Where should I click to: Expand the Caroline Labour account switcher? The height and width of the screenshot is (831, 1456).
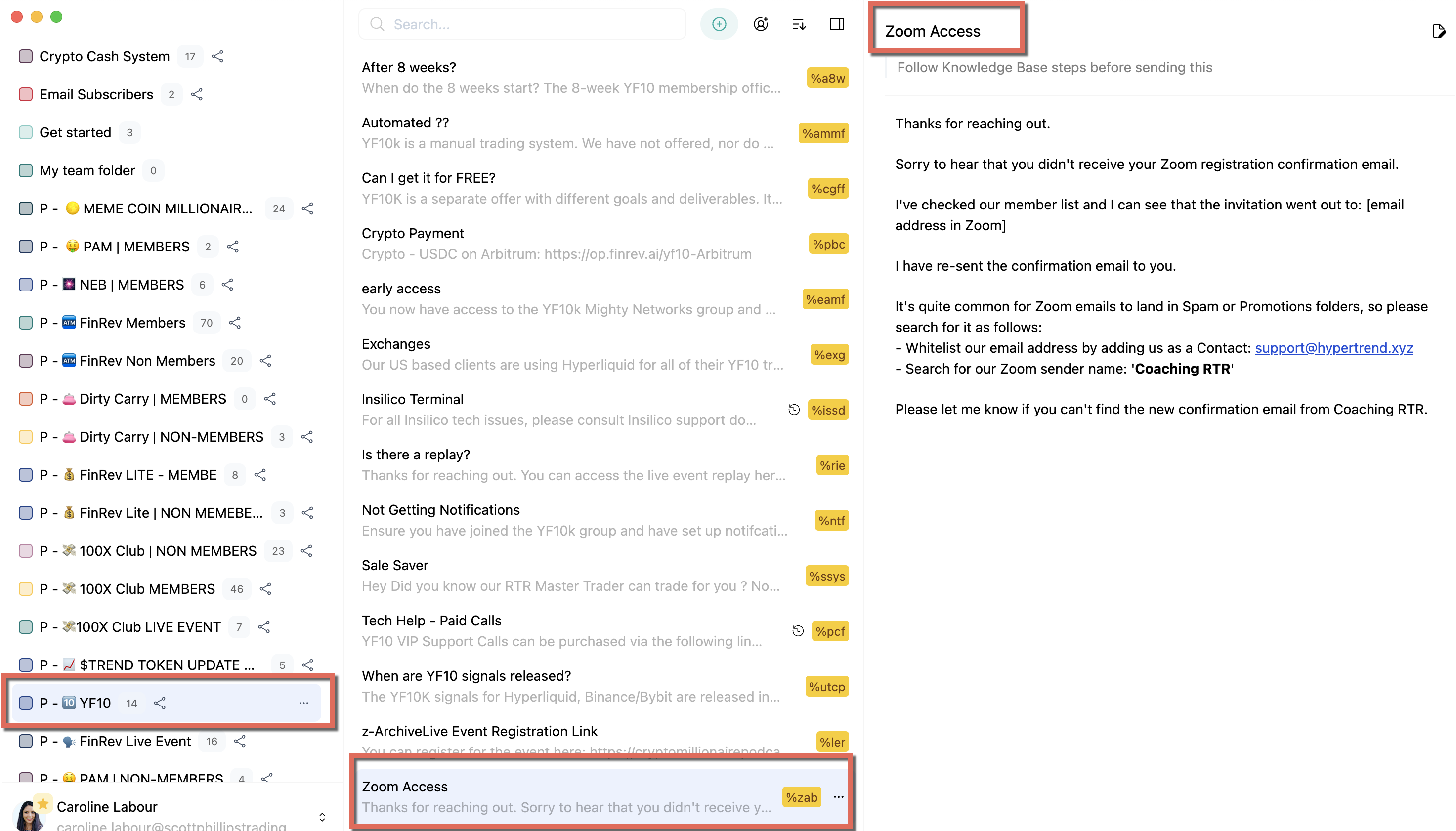tap(322, 817)
